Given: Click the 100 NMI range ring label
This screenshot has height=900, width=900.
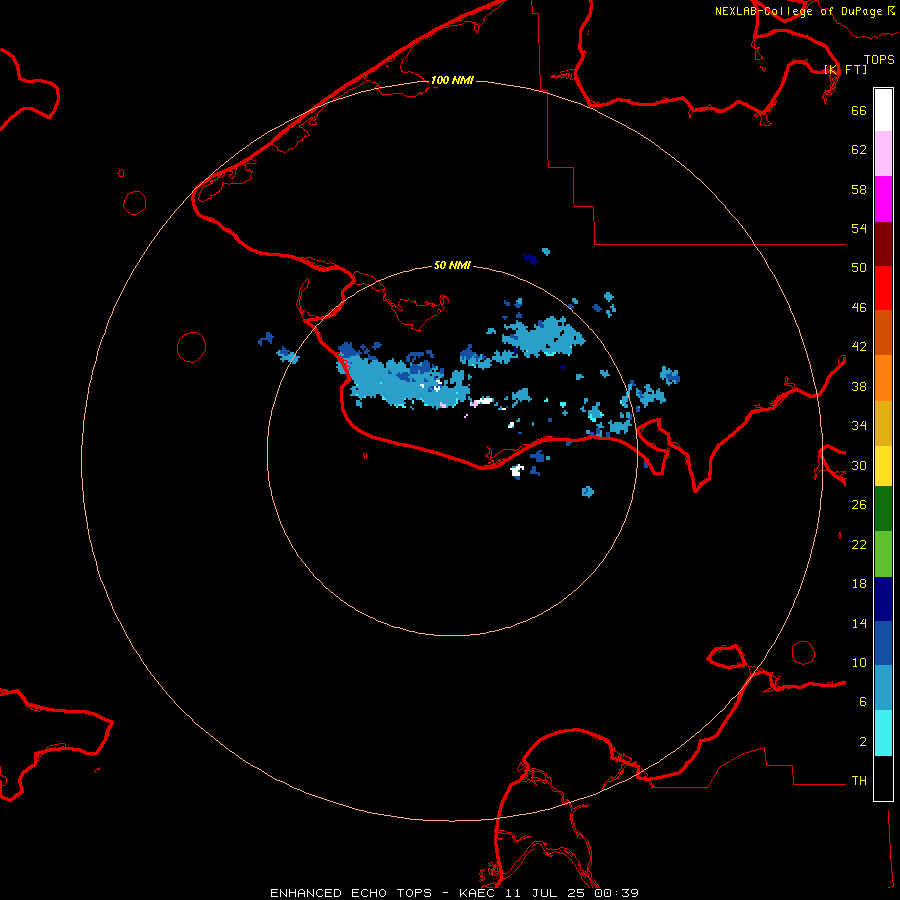Looking at the screenshot, I should coord(452,80).
